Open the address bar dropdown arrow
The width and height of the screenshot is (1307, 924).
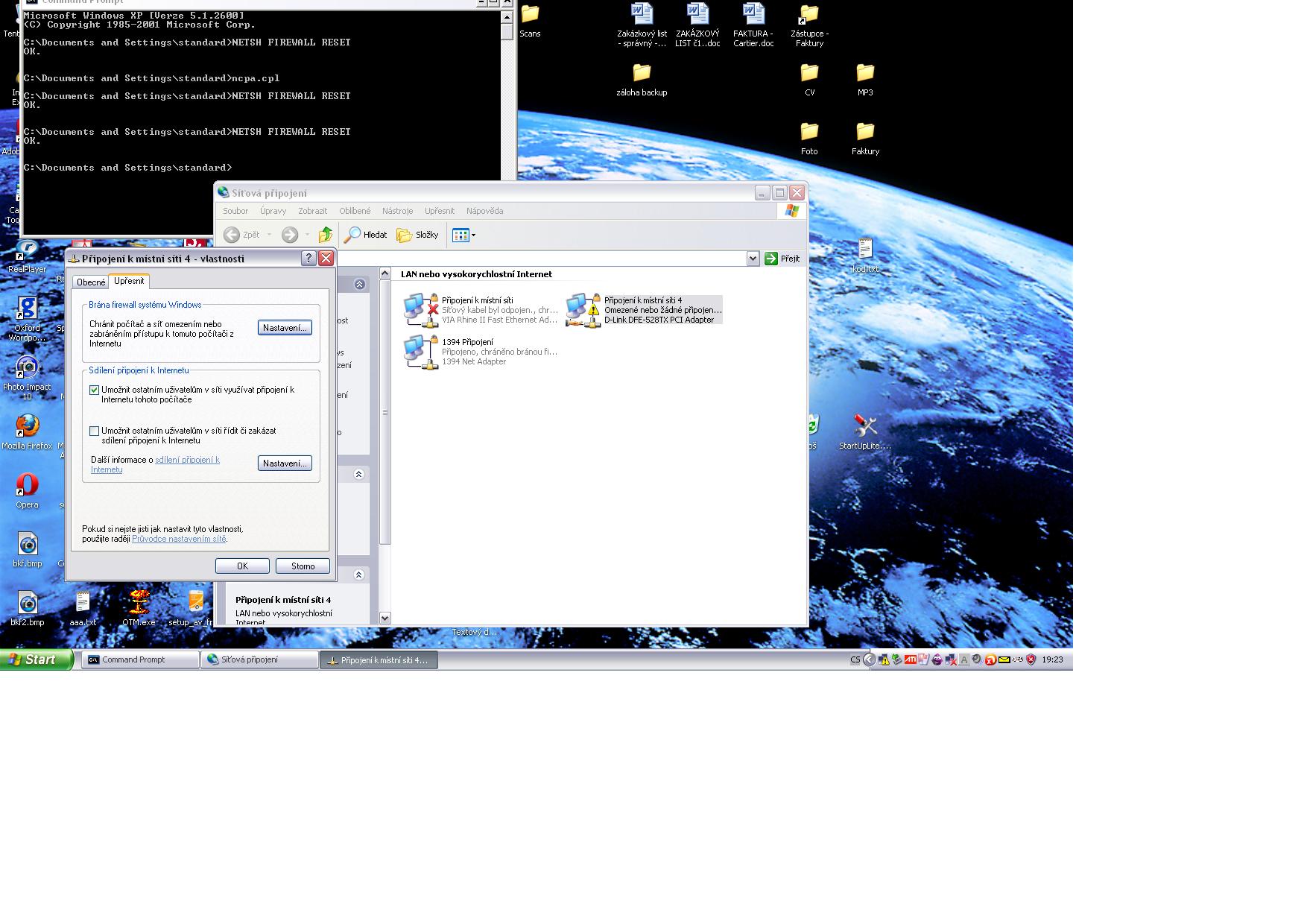[x=753, y=259]
